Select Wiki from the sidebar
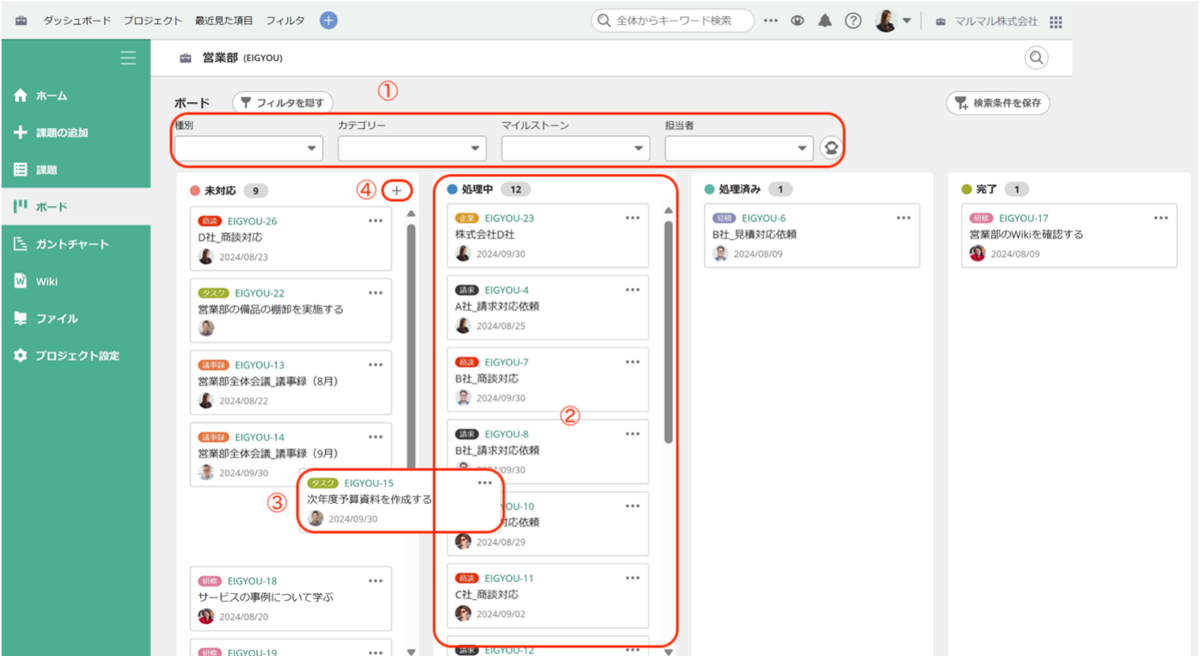Image resolution: width=1200 pixels, height=656 pixels. click(47, 281)
